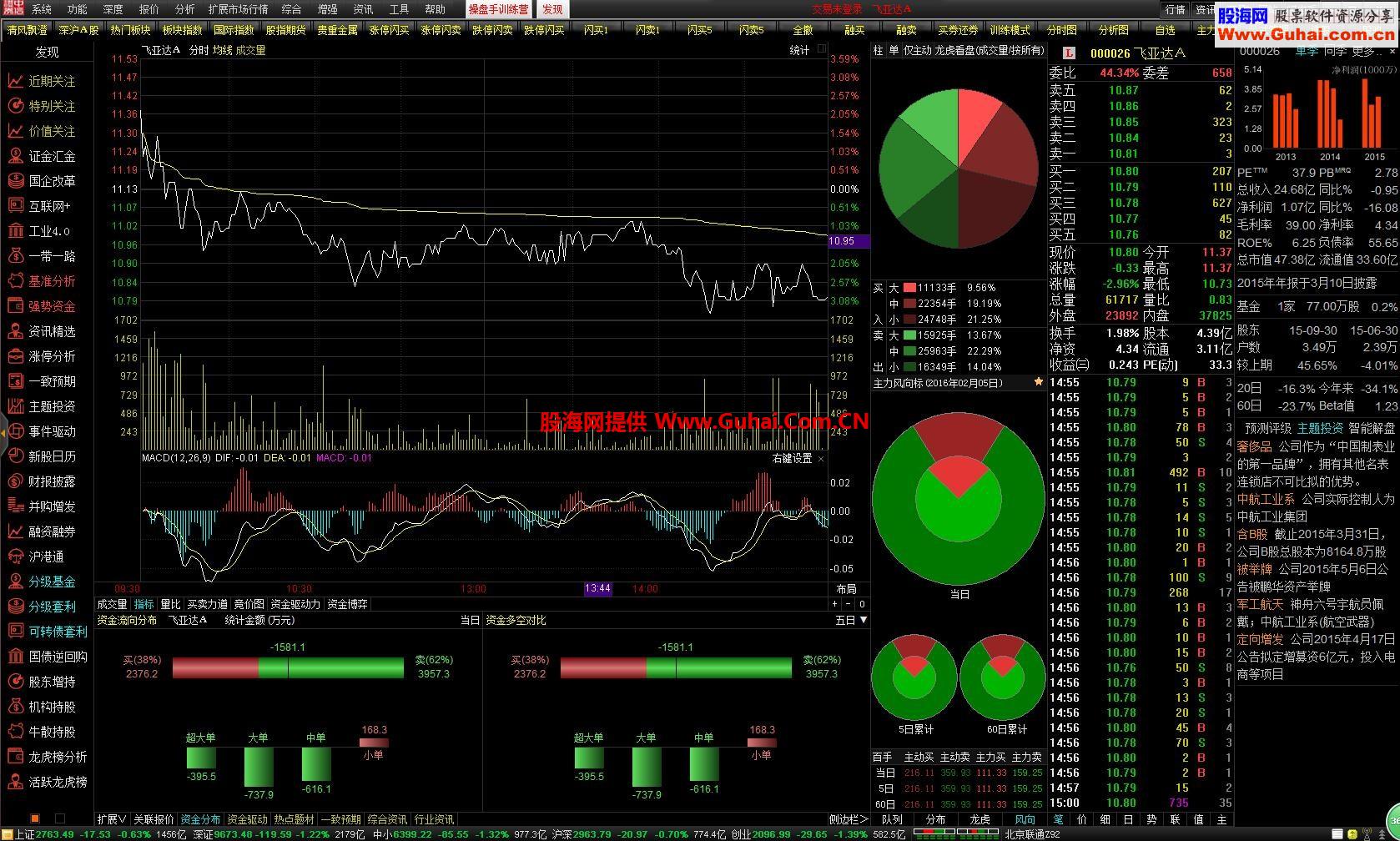This screenshot has height=841, width=1400.
Task: Select the orange page indicator square
Action: click(x=35, y=818)
